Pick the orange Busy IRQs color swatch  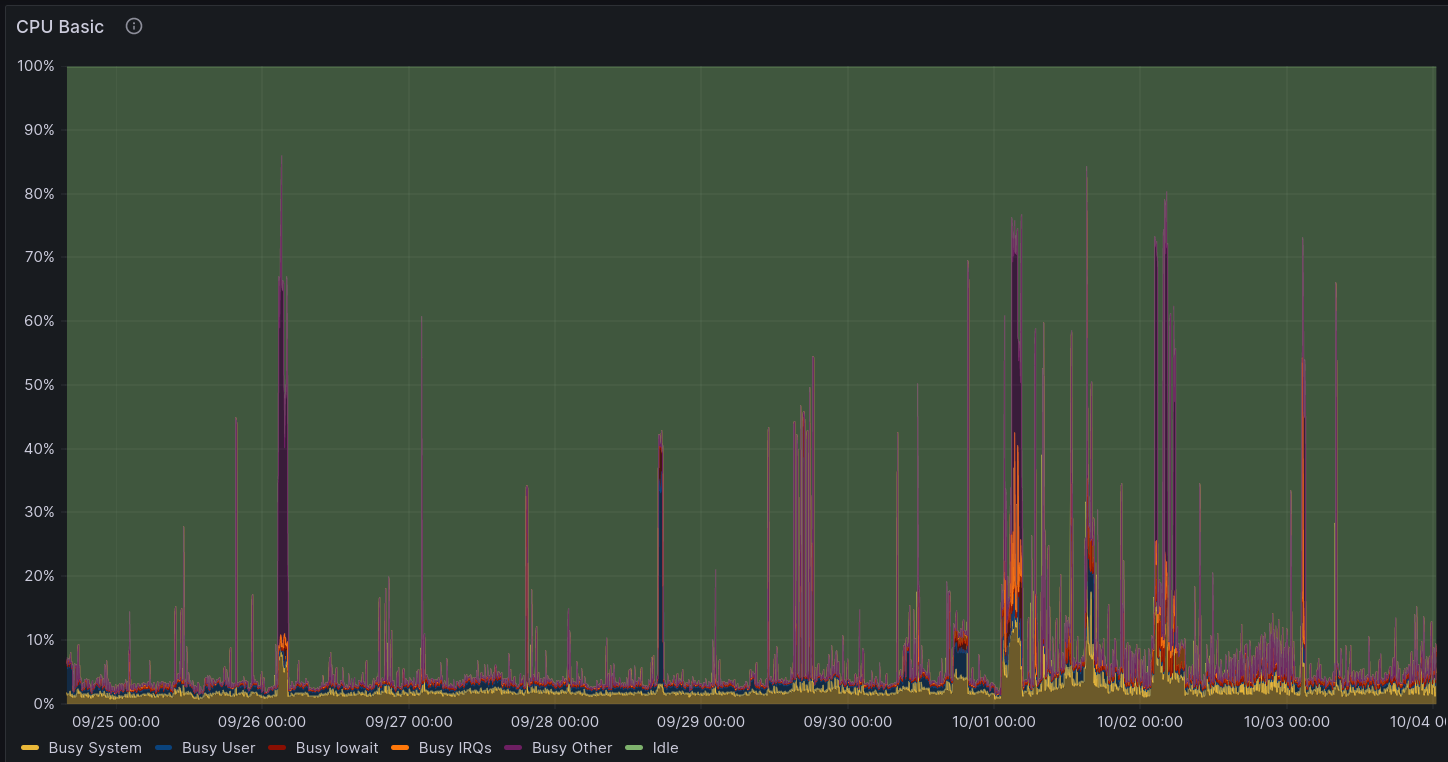401,748
